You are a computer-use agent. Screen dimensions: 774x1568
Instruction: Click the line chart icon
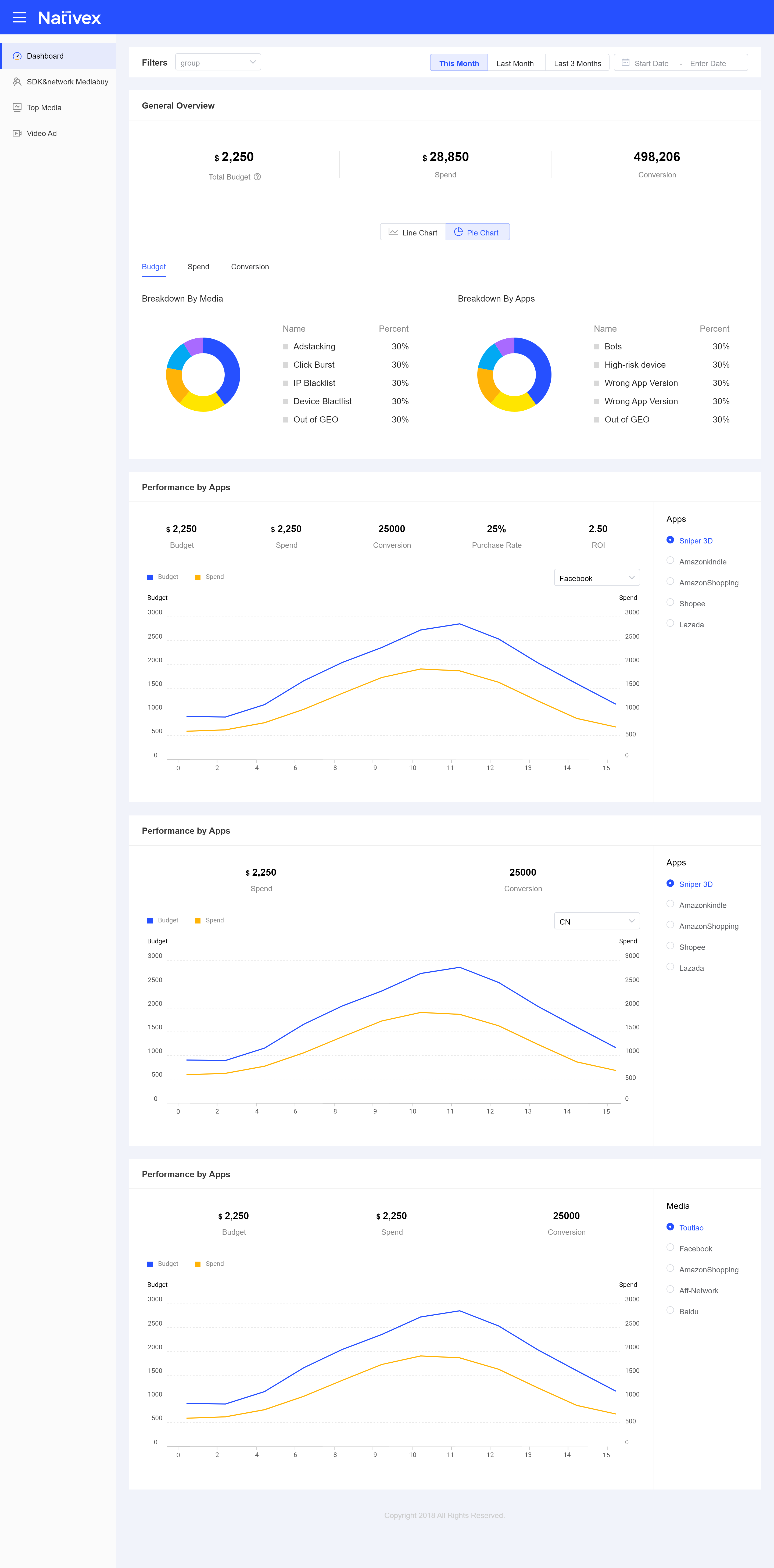click(393, 232)
